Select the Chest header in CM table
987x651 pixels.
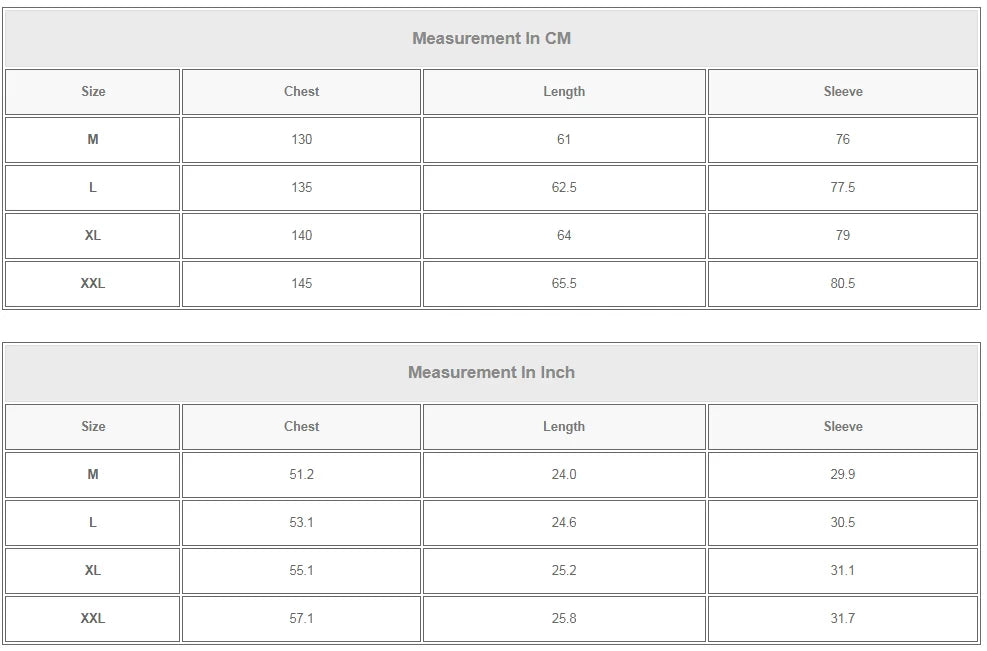click(x=301, y=91)
